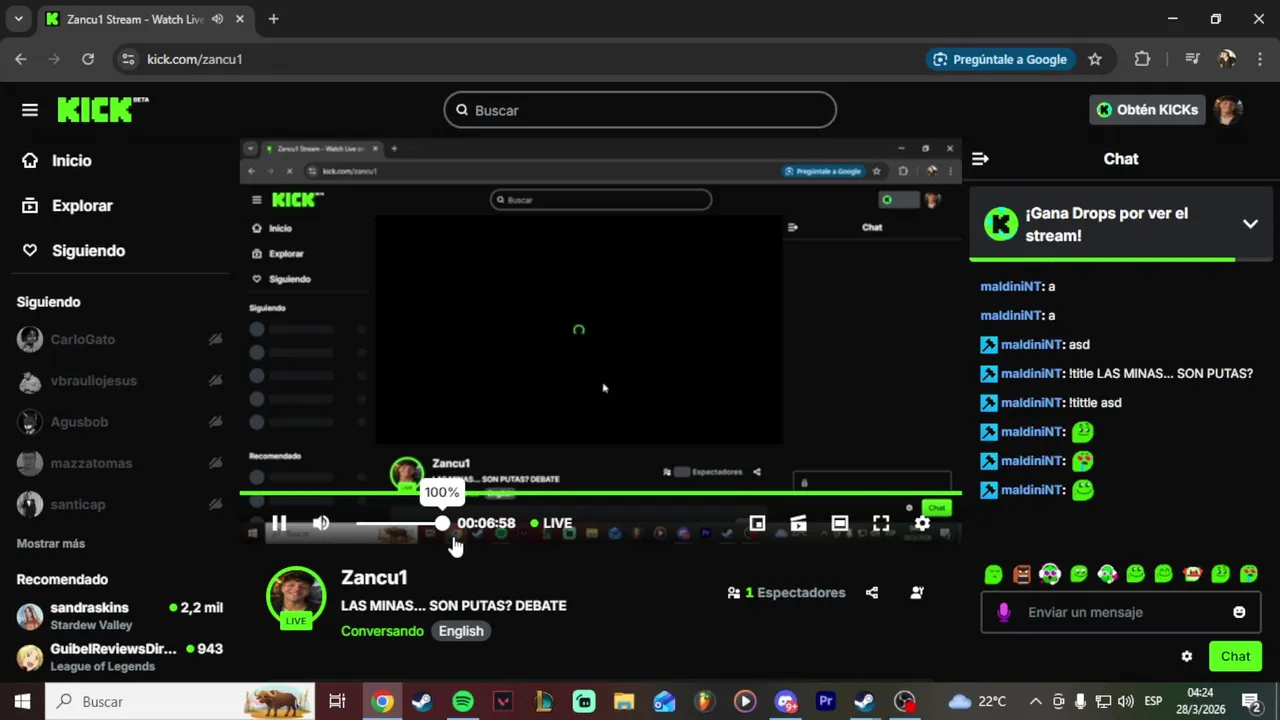
Task: Open a new Chrome tab
Action: tap(273, 19)
